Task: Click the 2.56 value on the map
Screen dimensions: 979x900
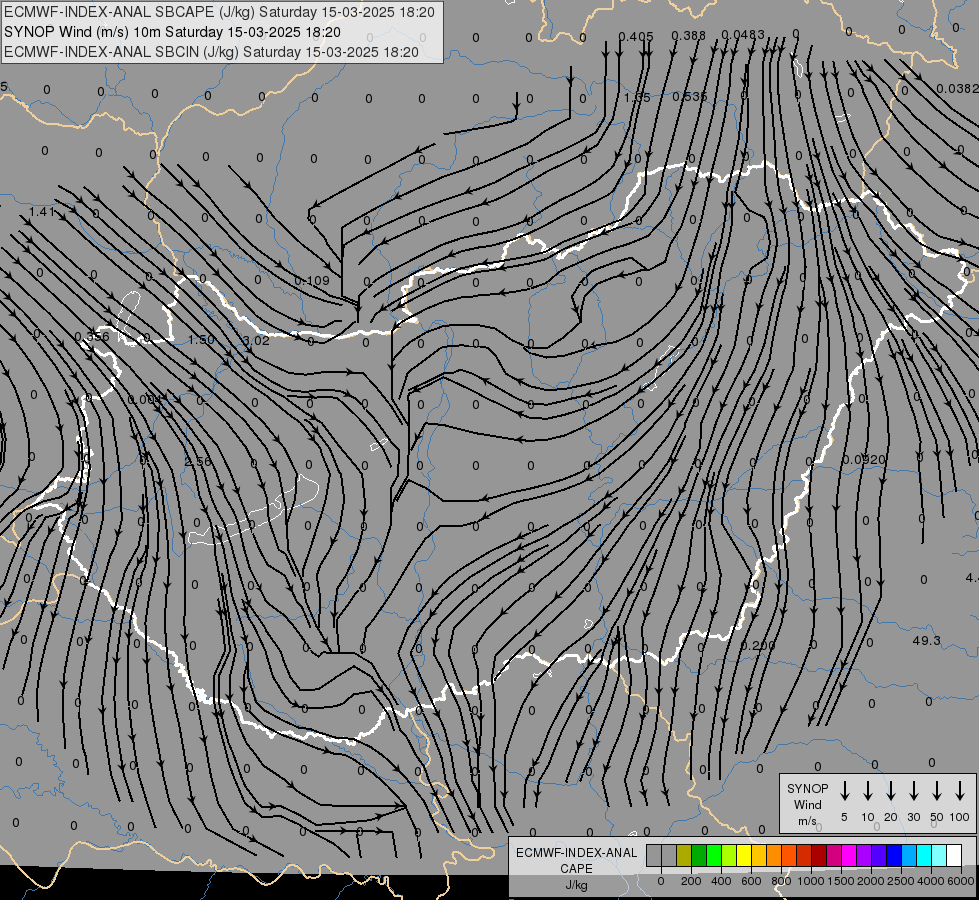Action: [x=199, y=462]
